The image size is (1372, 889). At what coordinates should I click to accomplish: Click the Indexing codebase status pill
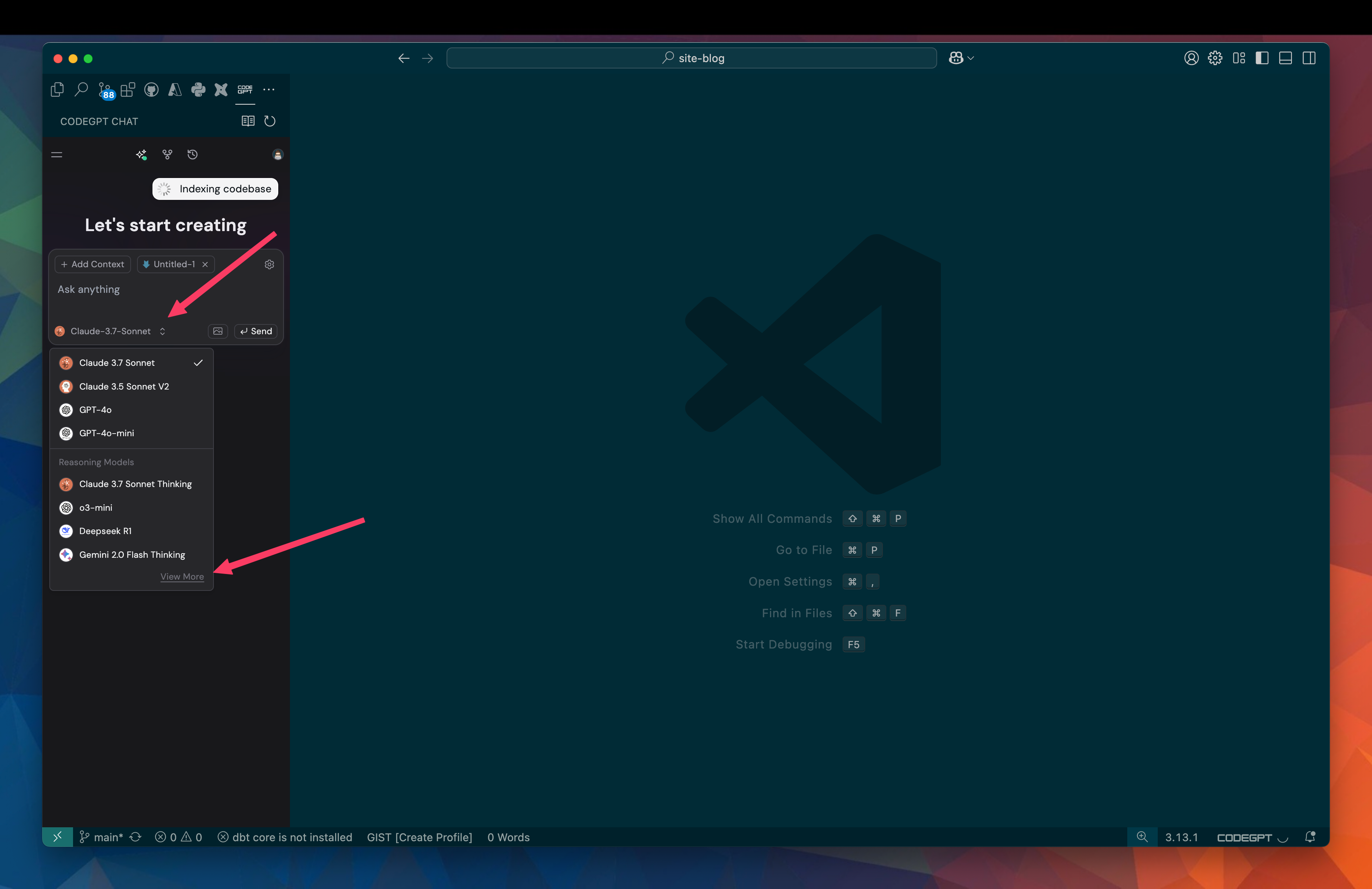215,189
